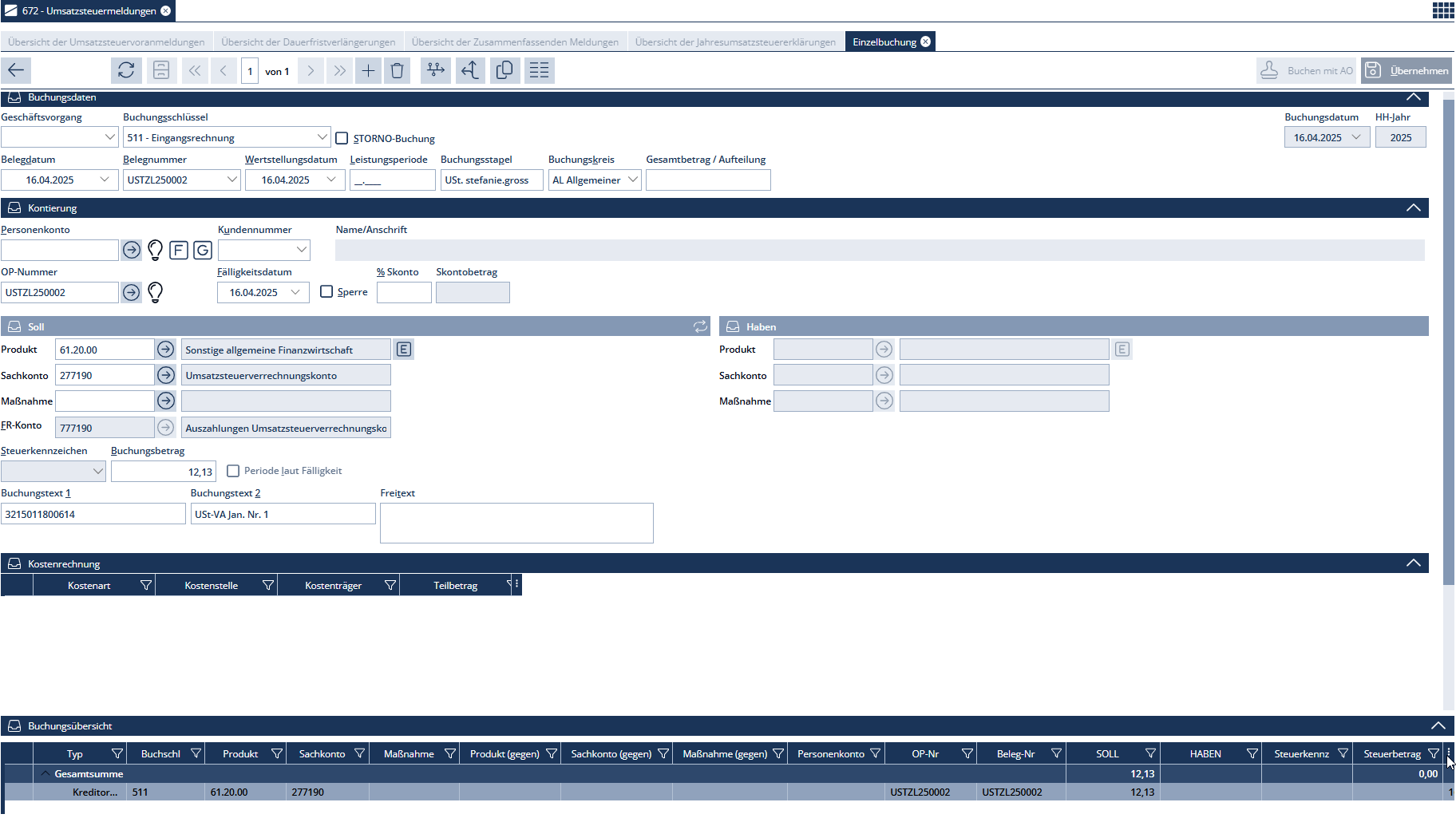Viewport: 1456px width, 822px height.
Task: Toggle the Sperre checkbox
Action: [326, 292]
